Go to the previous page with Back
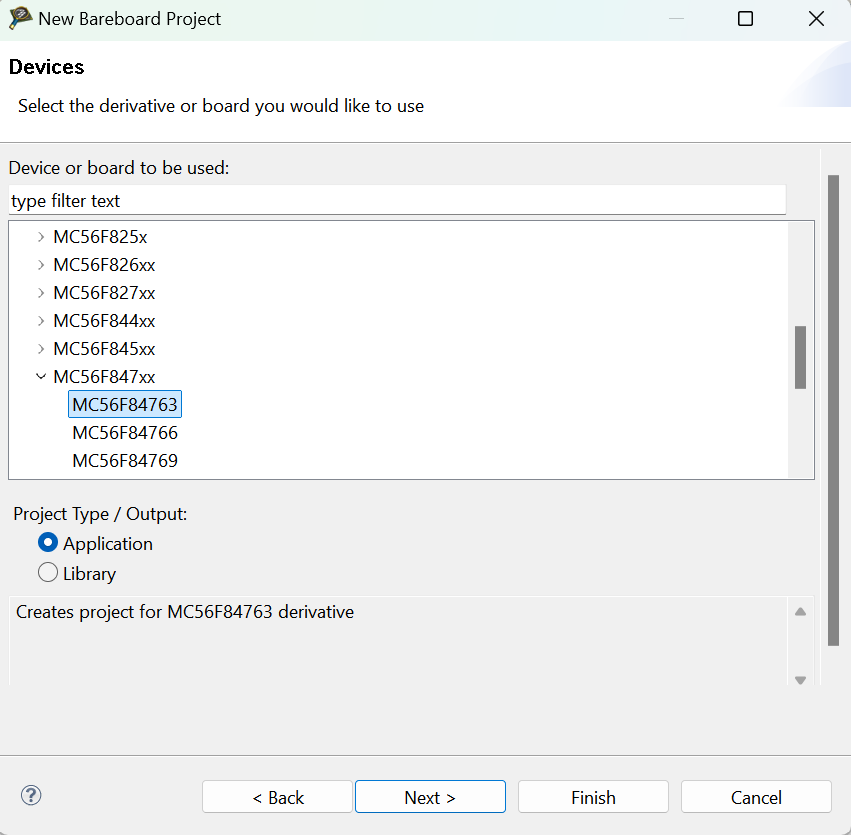 pyautogui.click(x=277, y=796)
